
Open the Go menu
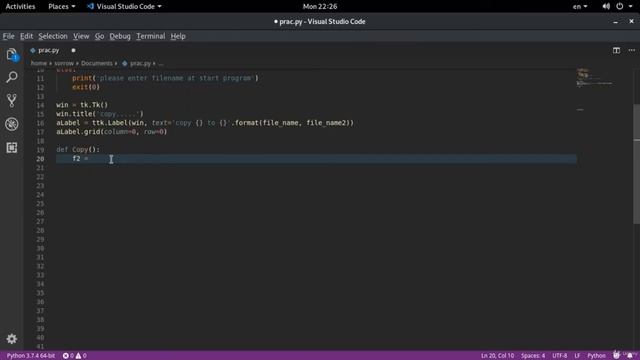point(99,36)
